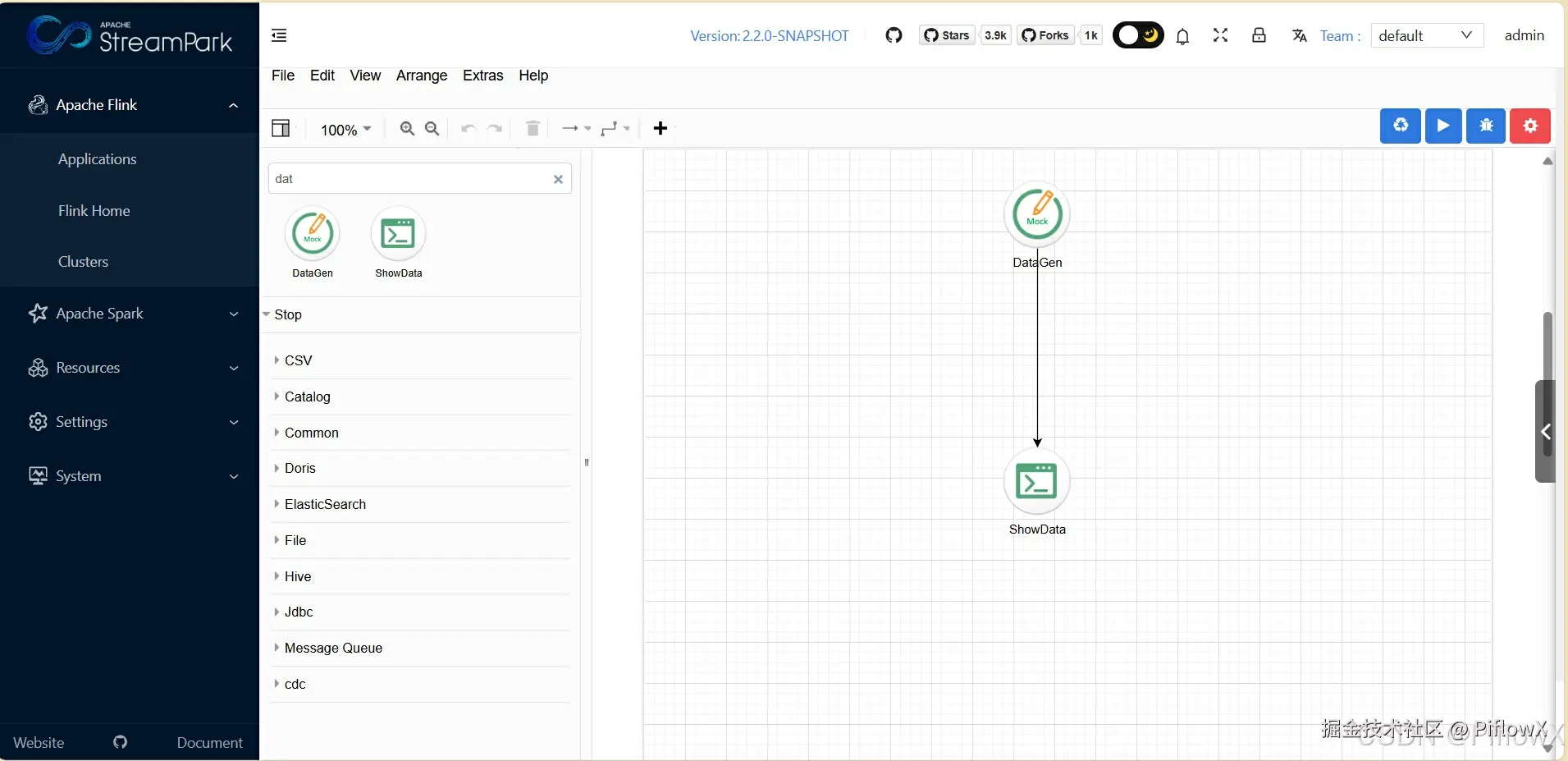Lock the screen with padlock icon
1568x761 pixels.
click(x=1259, y=35)
